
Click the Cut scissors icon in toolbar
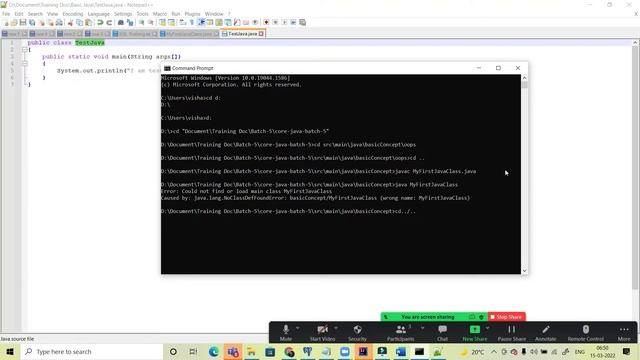(x=70, y=22)
